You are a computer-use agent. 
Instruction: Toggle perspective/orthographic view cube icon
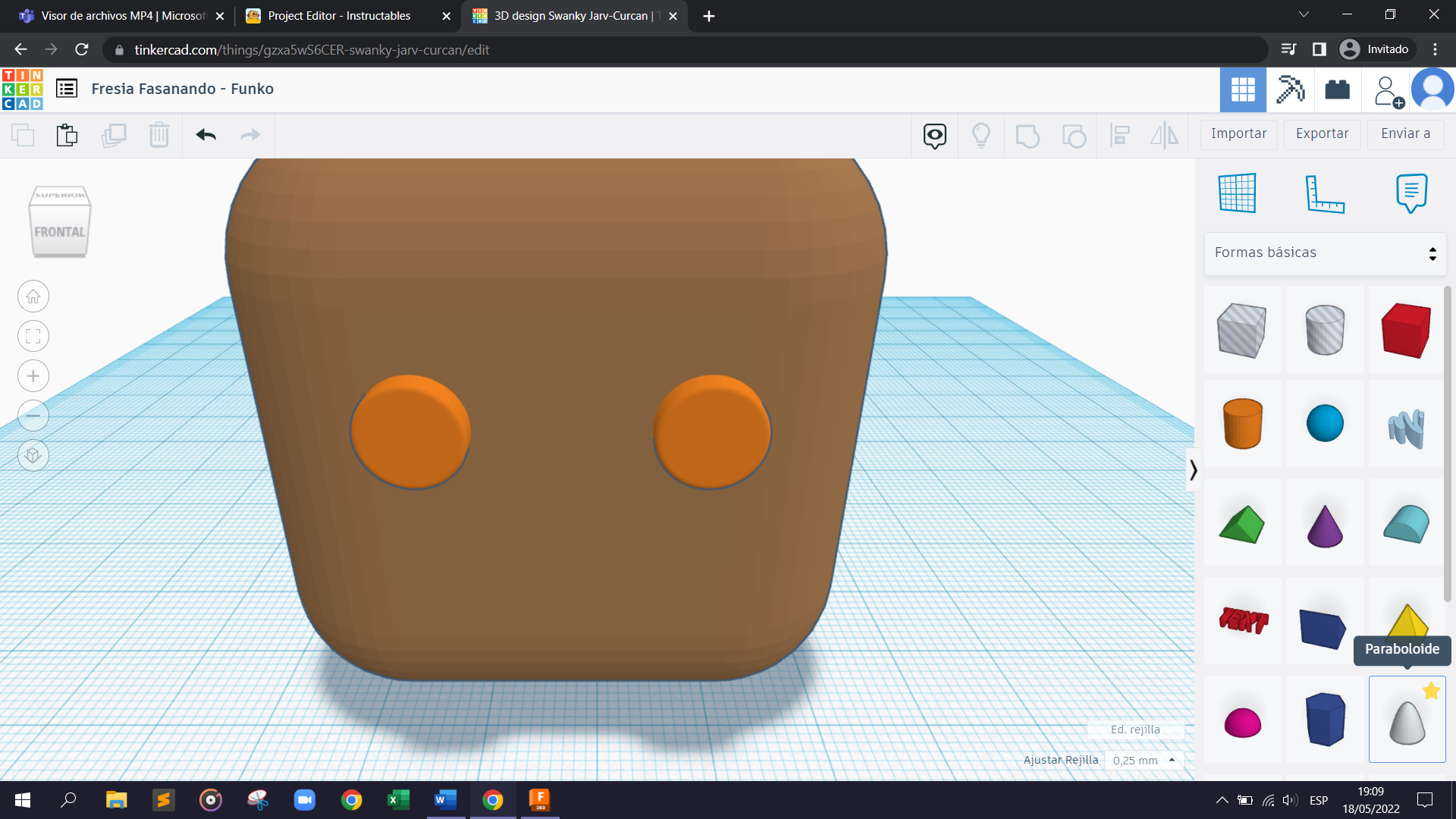click(33, 455)
